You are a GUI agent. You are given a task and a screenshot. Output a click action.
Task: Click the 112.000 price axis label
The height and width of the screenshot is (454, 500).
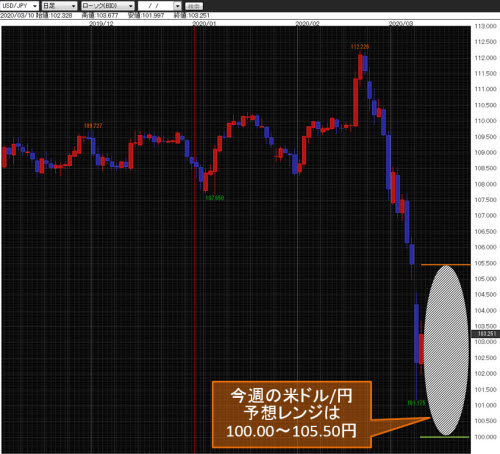pyautogui.click(x=486, y=58)
